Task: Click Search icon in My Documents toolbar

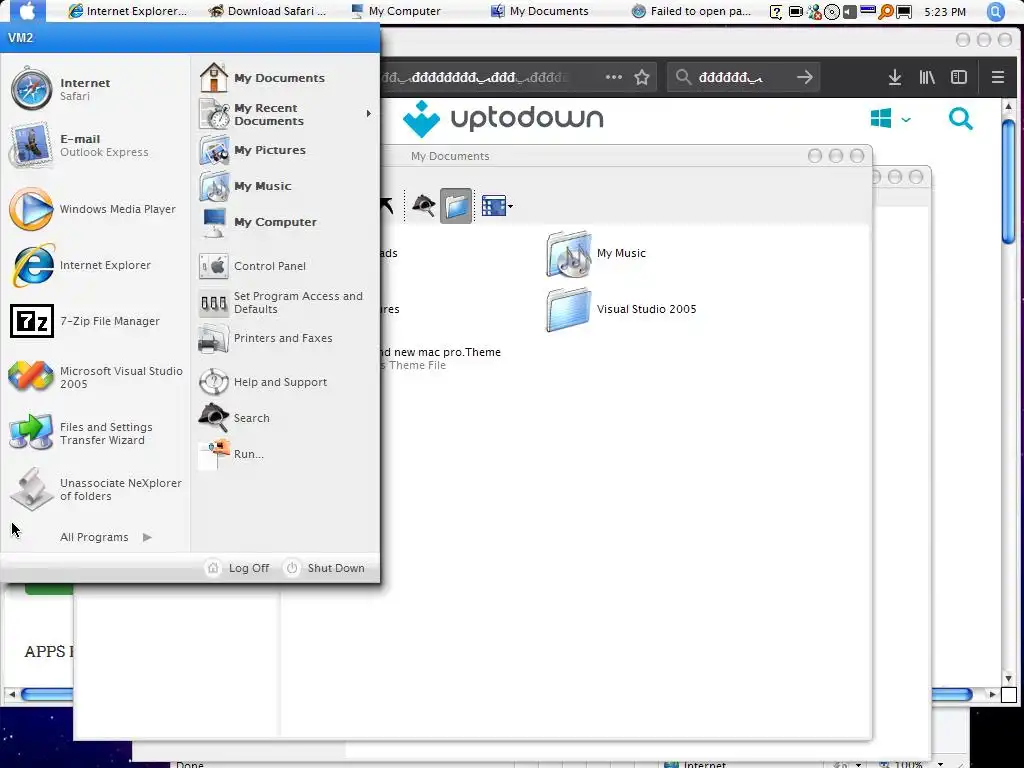Action: pyautogui.click(x=424, y=206)
